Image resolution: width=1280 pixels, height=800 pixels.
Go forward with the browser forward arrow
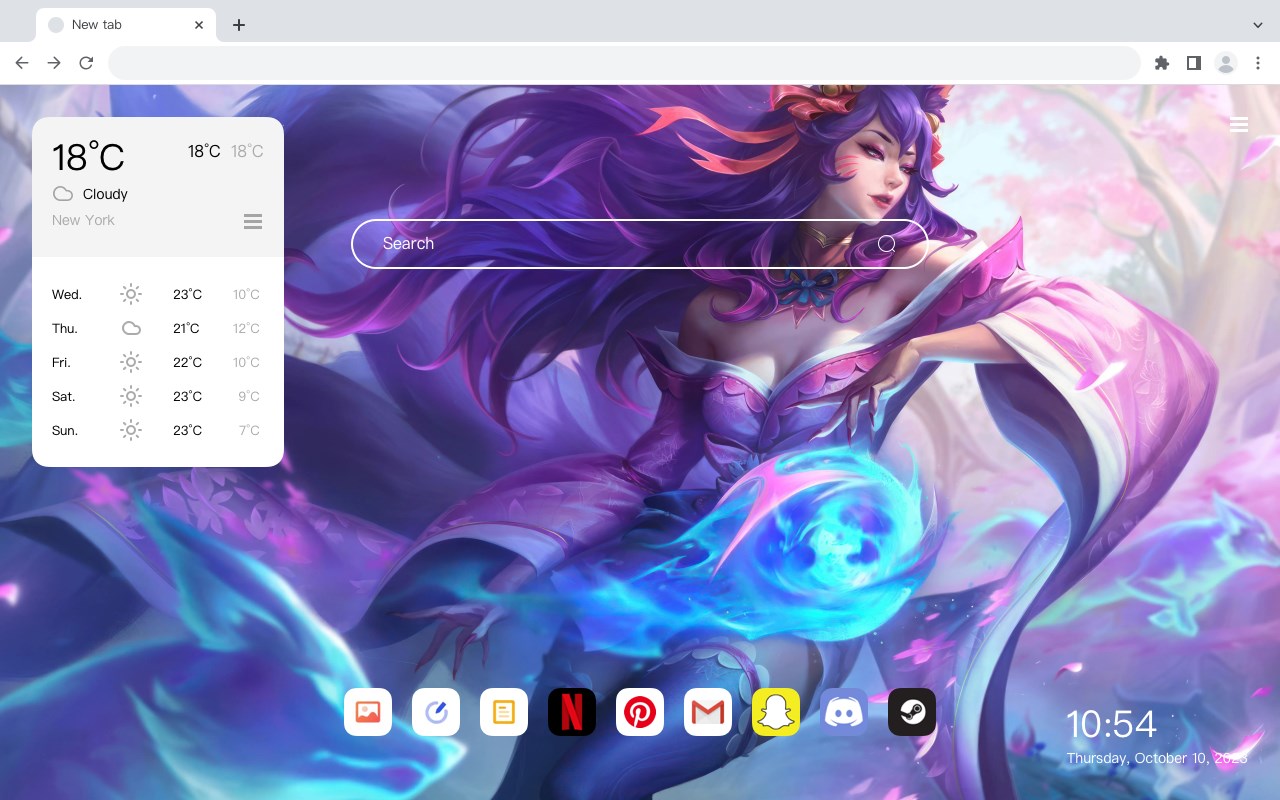54,63
